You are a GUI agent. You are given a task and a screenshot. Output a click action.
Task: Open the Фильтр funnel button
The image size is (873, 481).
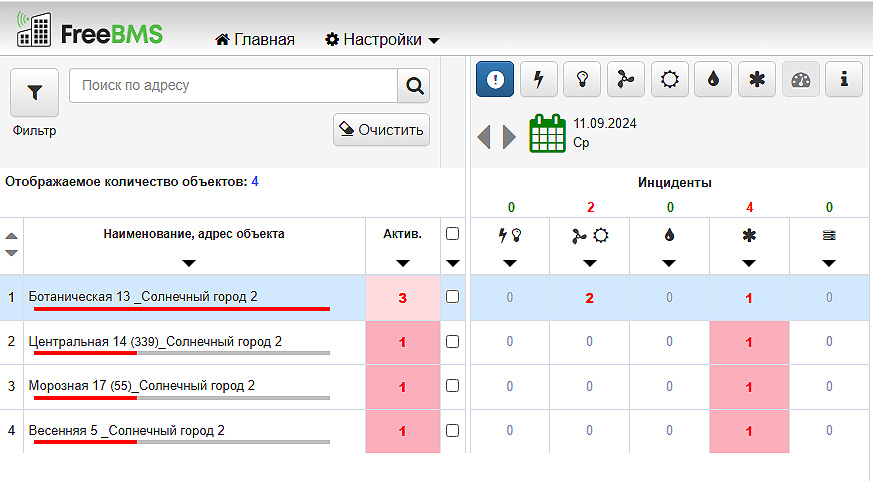(x=35, y=92)
